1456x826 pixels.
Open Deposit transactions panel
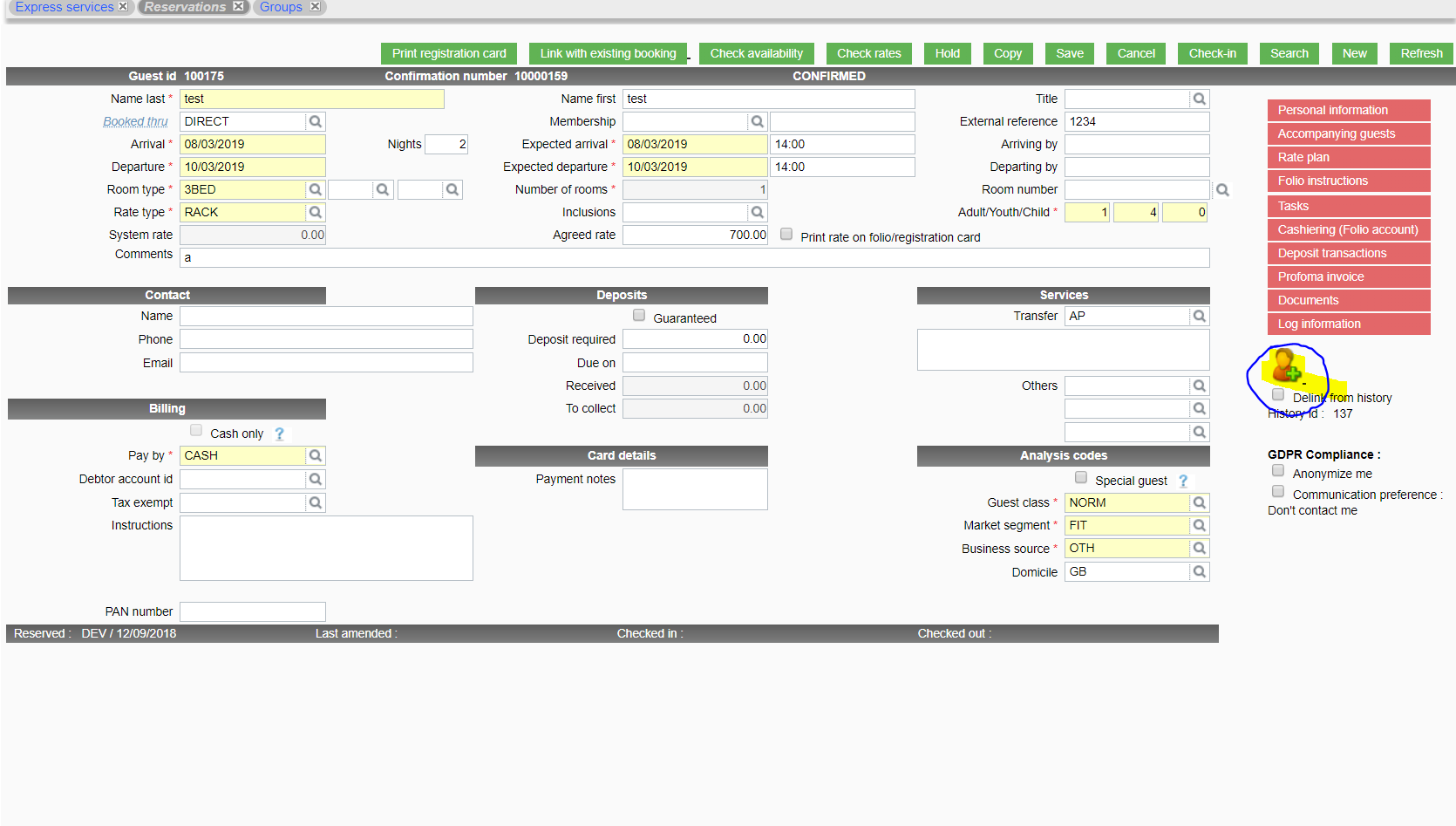point(1349,253)
